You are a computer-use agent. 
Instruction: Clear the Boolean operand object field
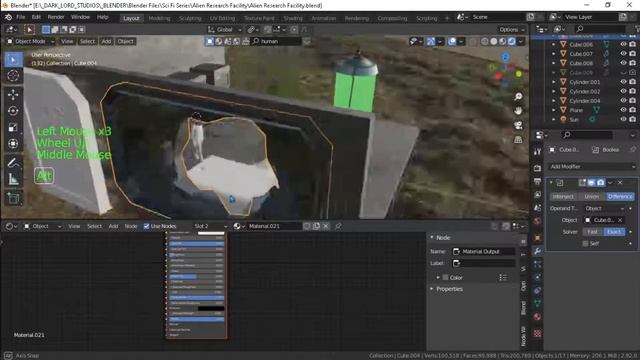620,220
